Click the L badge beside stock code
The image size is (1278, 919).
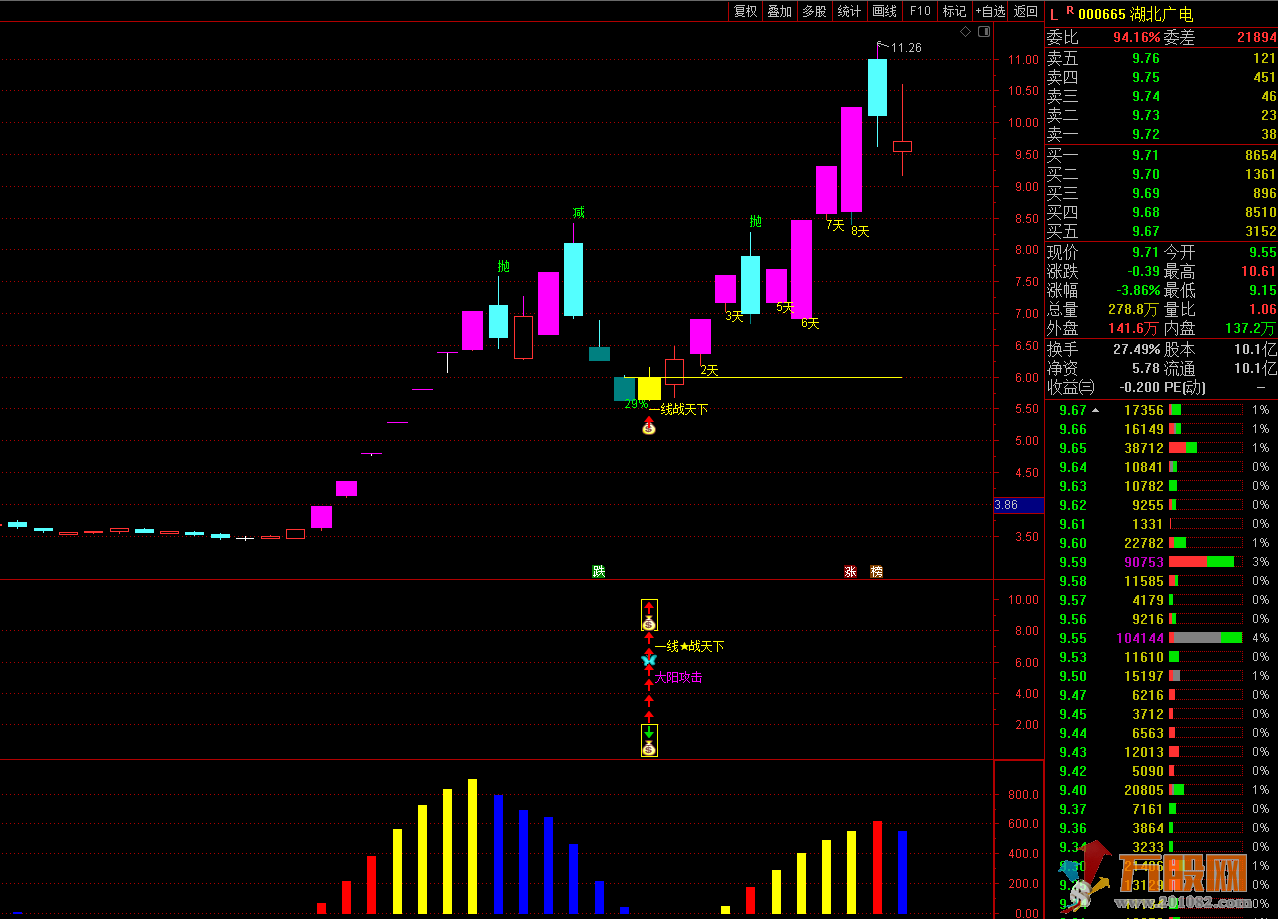[x=1054, y=13]
